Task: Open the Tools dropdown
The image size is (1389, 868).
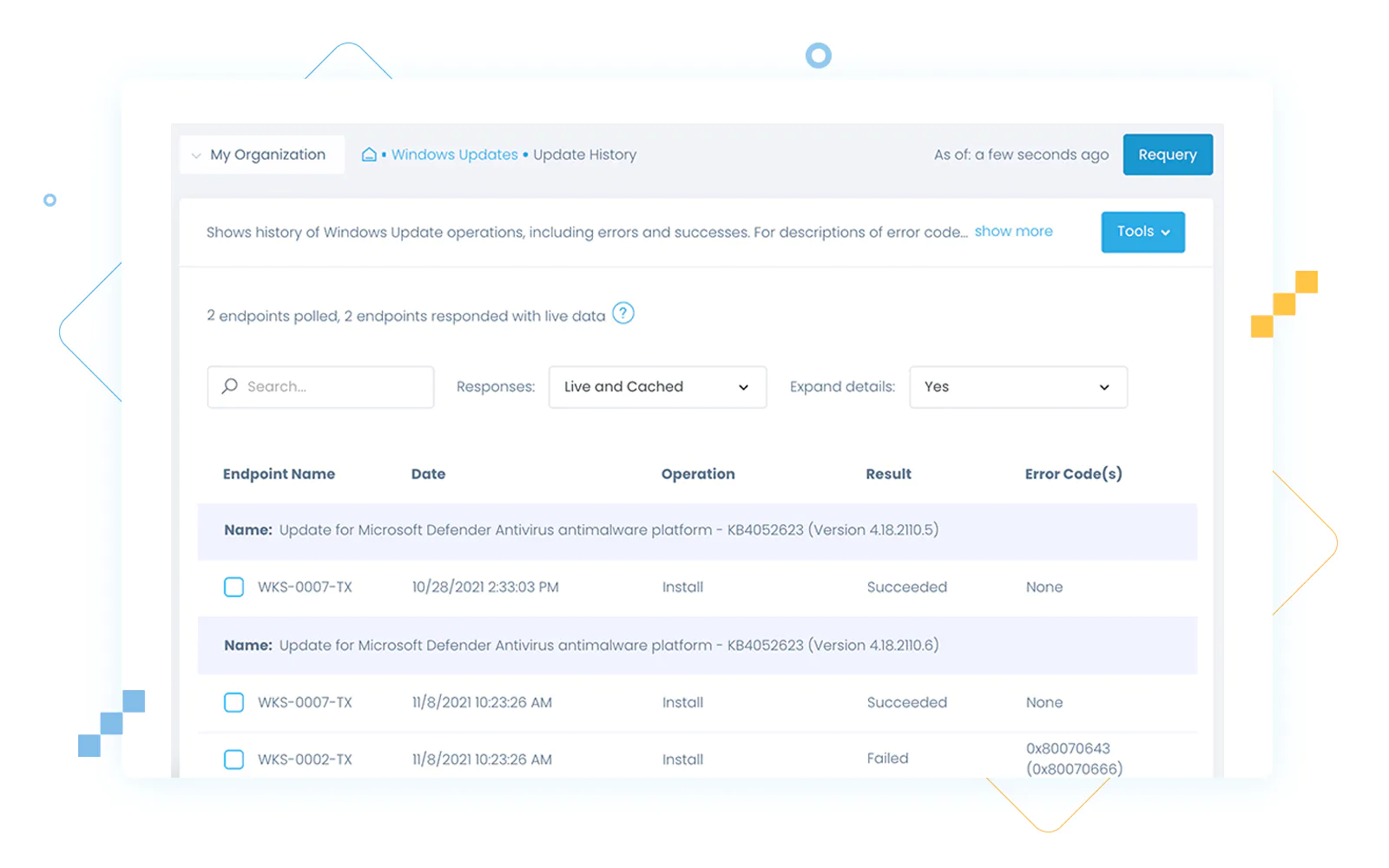Action: coord(1142,232)
